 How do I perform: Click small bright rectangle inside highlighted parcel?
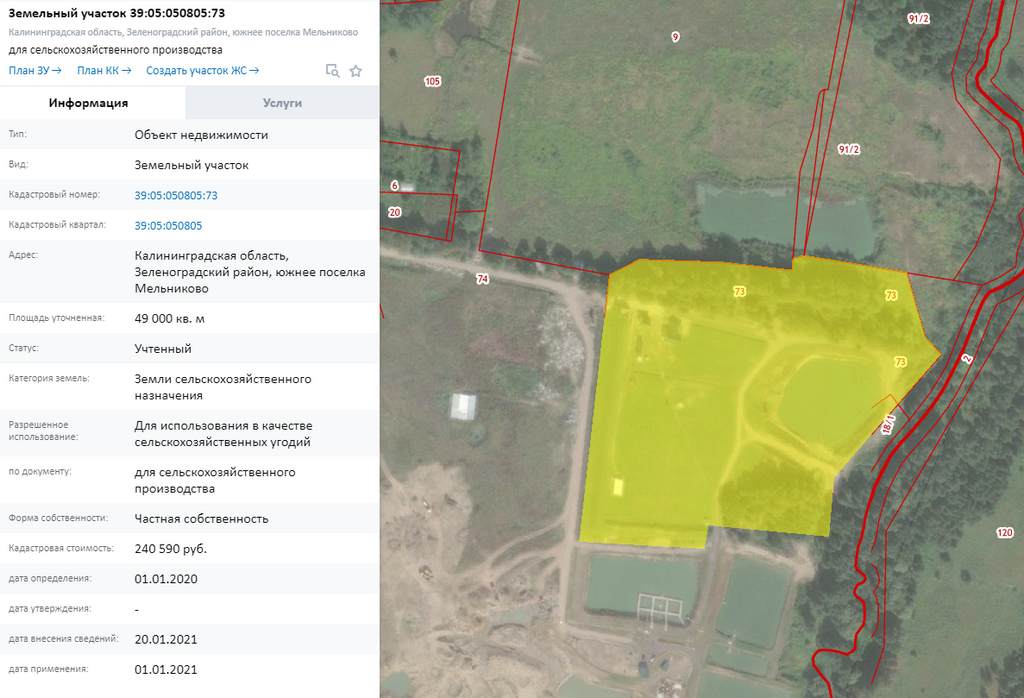tap(618, 487)
